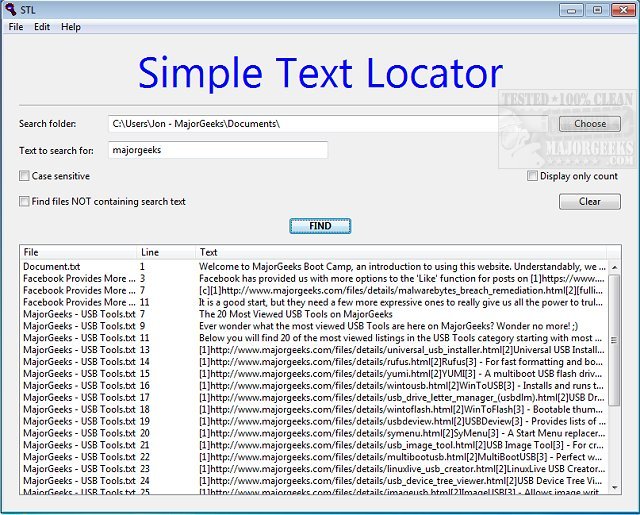Select MajorGeeks - USB Tools.txt line 7 row
Viewport: 640px width, 515px height.
click(313, 314)
